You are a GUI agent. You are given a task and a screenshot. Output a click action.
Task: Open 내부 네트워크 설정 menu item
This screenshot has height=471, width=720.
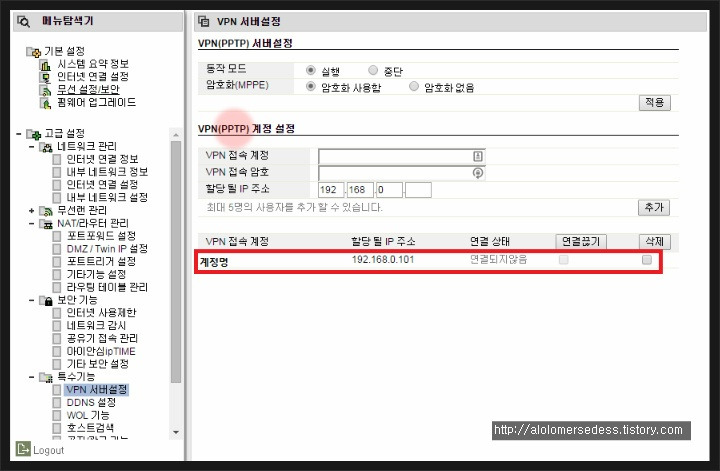[107, 198]
